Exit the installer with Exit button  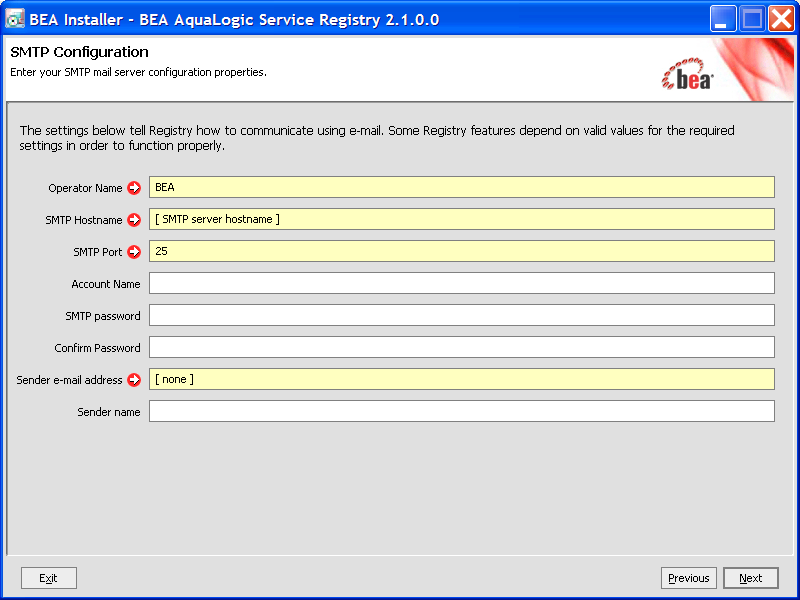click(x=49, y=578)
